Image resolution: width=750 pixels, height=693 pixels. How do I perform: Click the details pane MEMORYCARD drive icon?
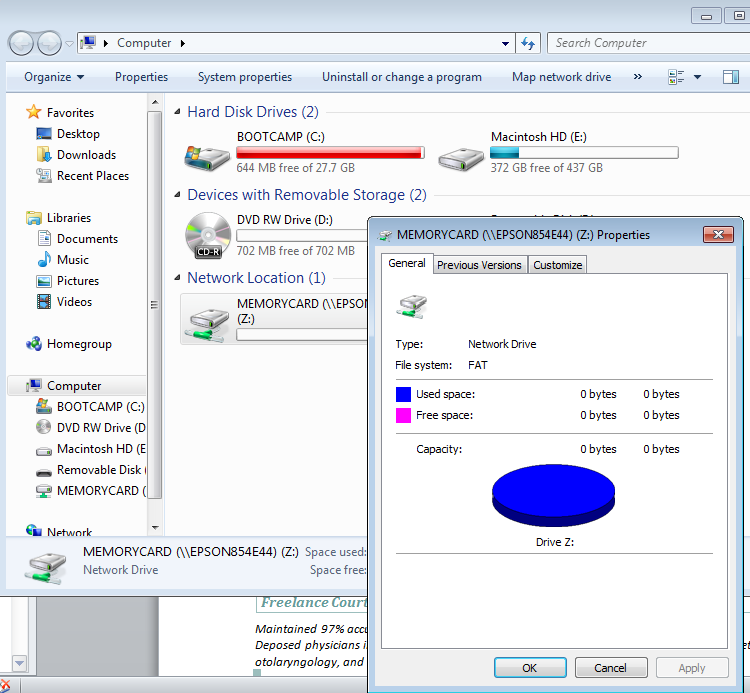click(45, 568)
